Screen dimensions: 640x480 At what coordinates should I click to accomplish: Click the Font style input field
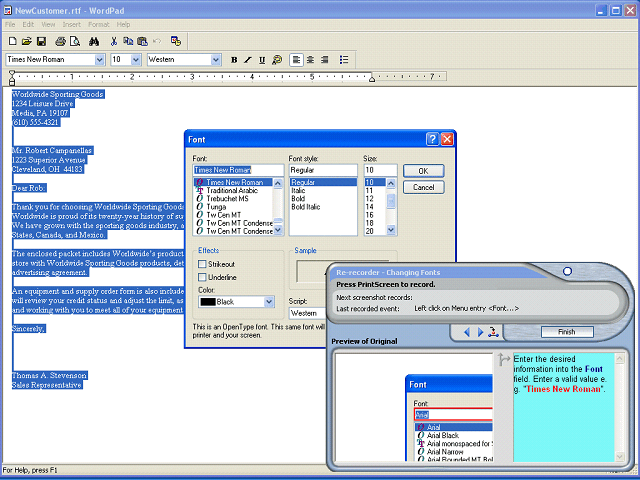click(x=323, y=170)
